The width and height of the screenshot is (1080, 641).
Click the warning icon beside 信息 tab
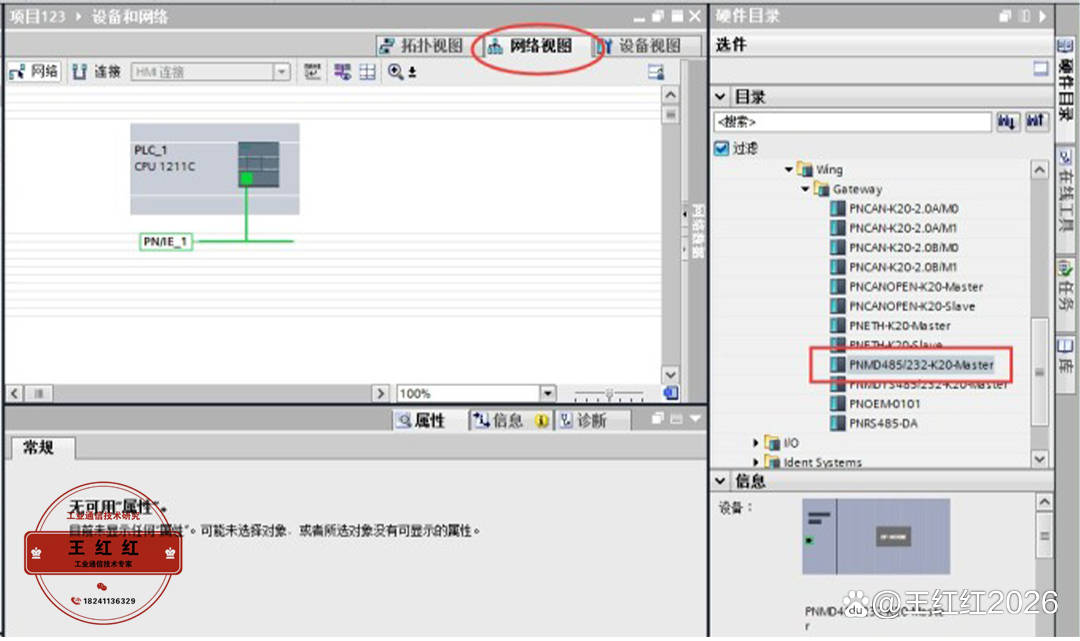(x=542, y=421)
